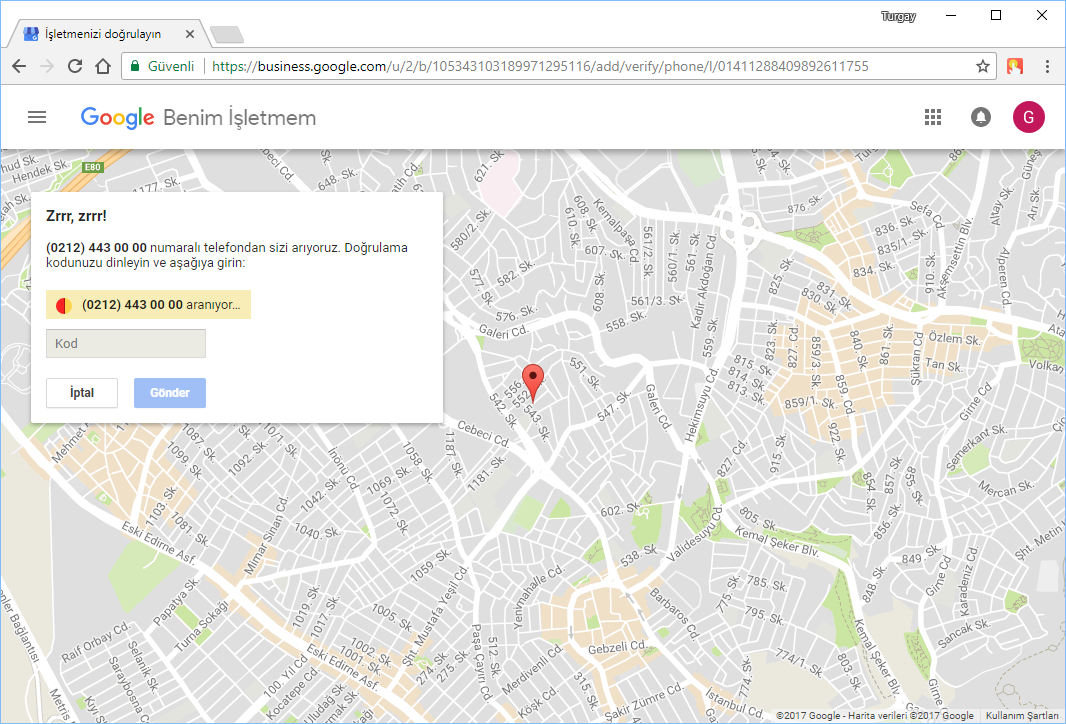
Task: Click the orange extension icon in toolbar
Action: pyautogui.click(x=1015, y=66)
